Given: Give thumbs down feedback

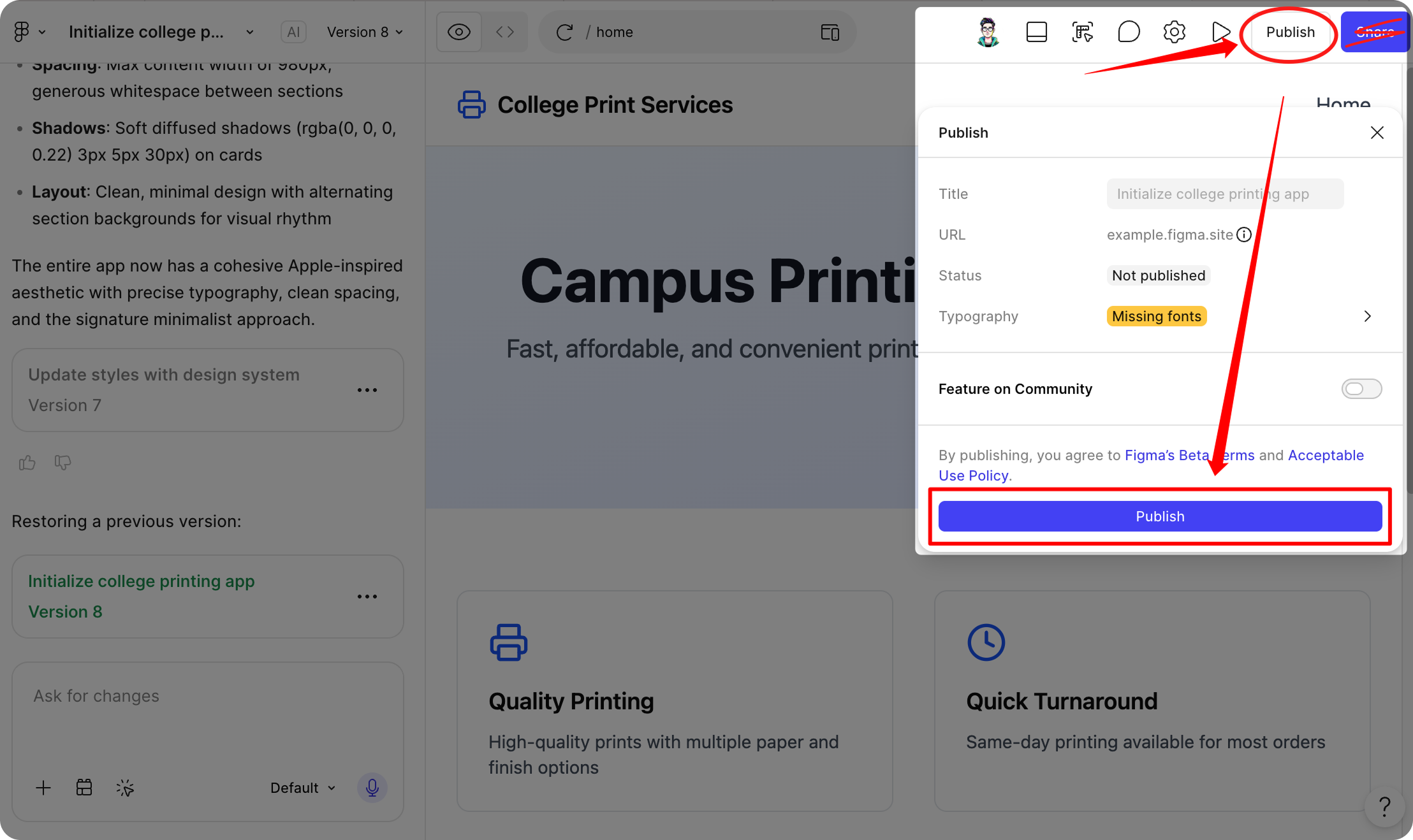Looking at the screenshot, I should pyautogui.click(x=62, y=462).
